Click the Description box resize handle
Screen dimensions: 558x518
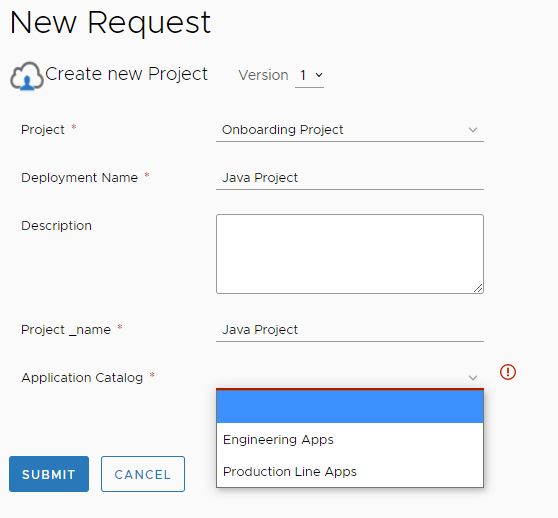coord(478,288)
